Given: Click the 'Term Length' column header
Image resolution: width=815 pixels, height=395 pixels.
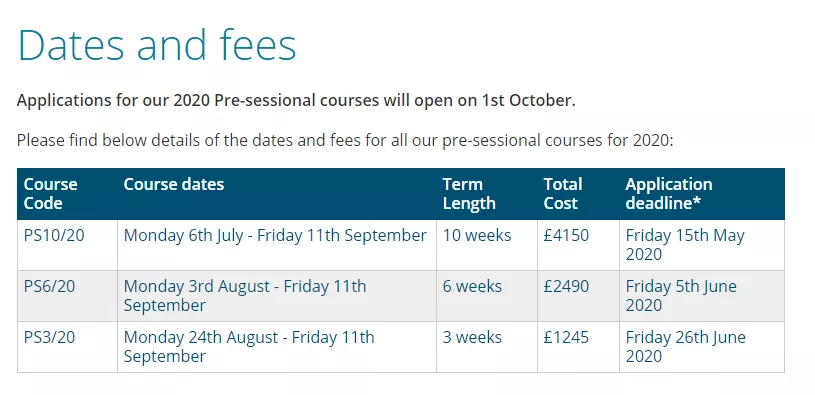Looking at the screenshot, I should pyautogui.click(x=487, y=194).
